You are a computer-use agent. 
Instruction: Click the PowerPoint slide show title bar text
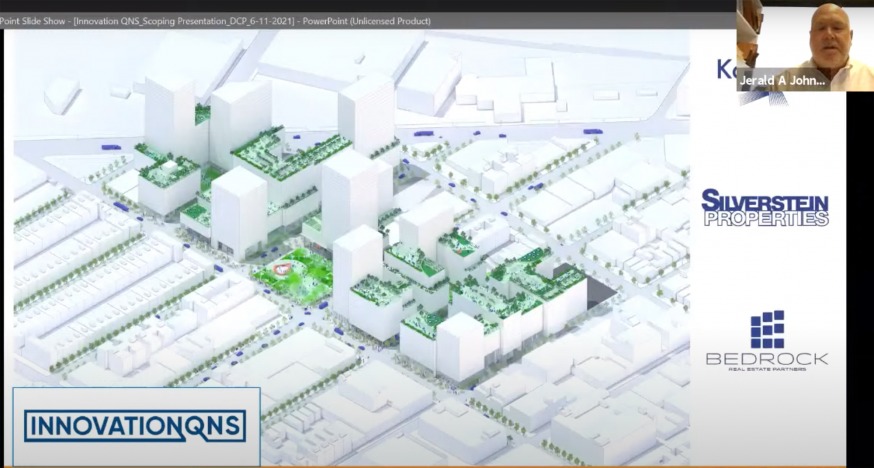click(215, 21)
